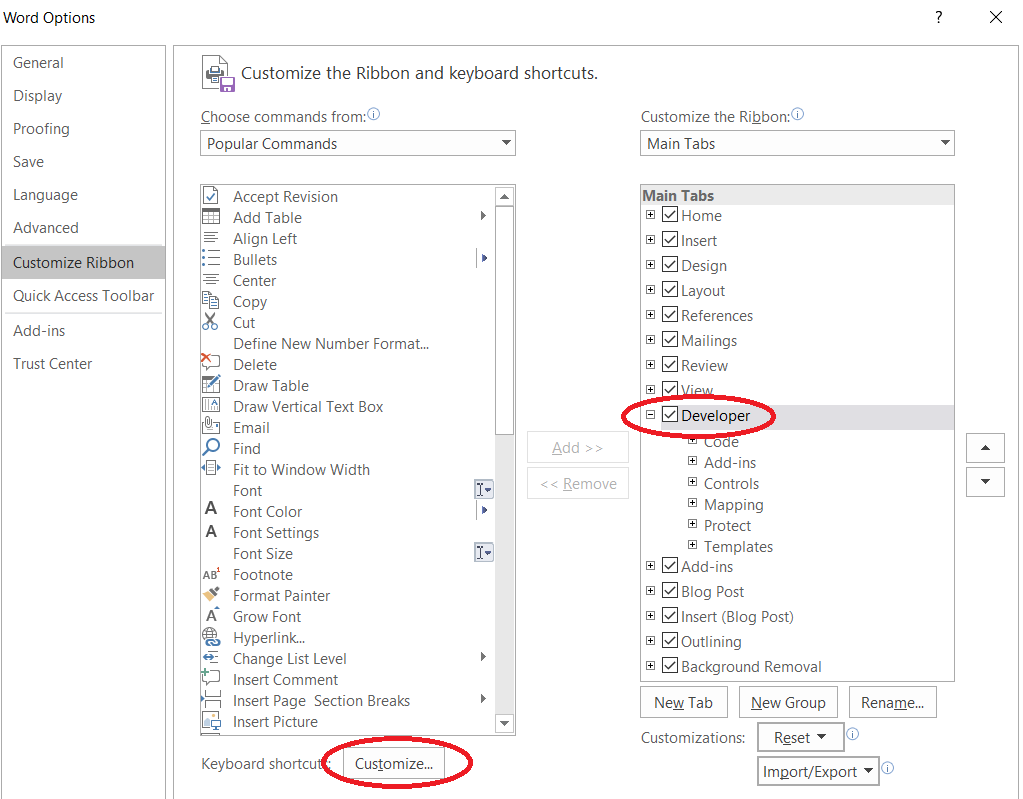The width and height of the screenshot is (1023, 799).
Task: Click the Rename button
Action: click(x=893, y=702)
